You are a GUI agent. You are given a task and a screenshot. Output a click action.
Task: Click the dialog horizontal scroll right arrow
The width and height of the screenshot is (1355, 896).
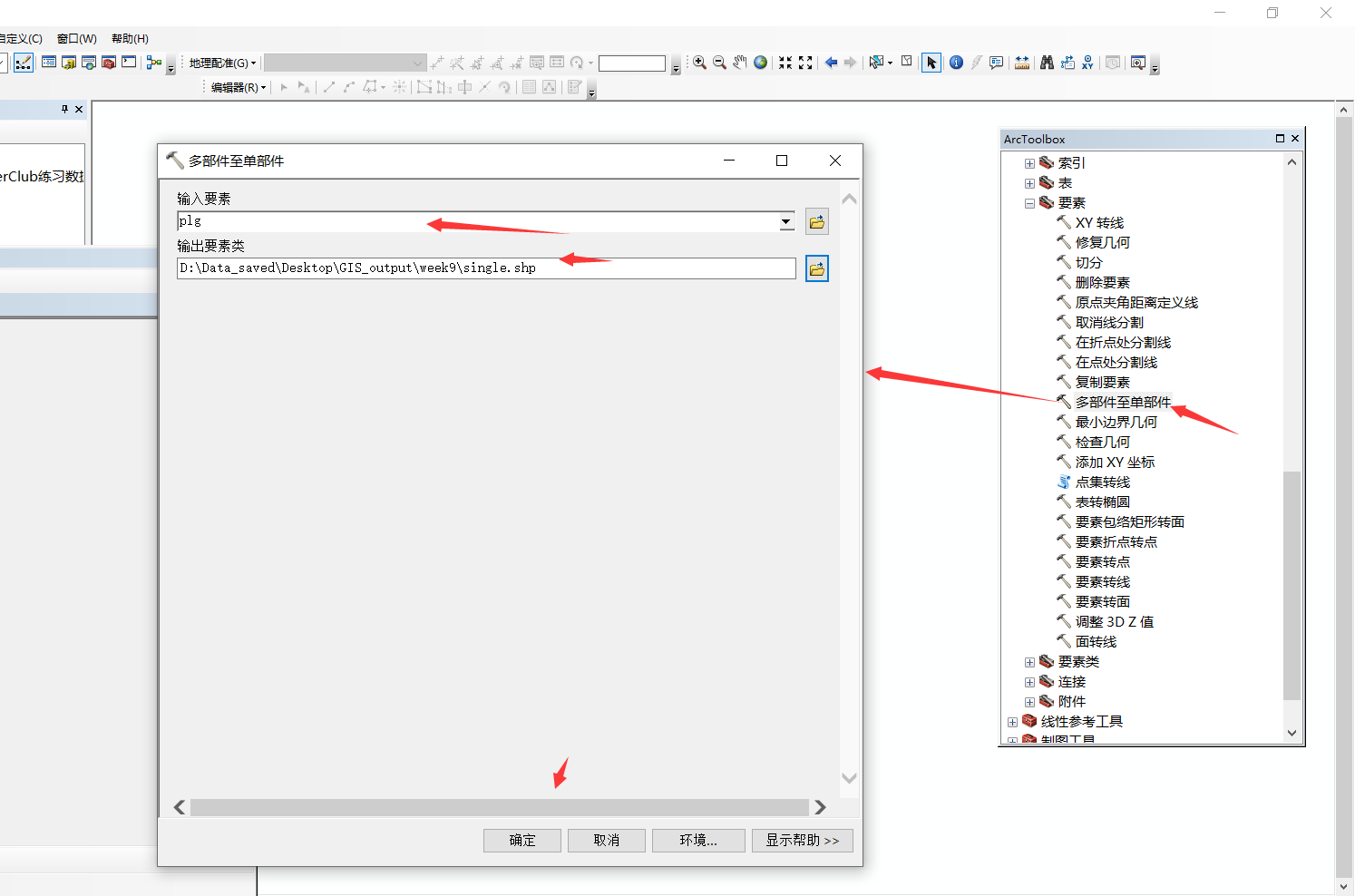(x=820, y=807)
